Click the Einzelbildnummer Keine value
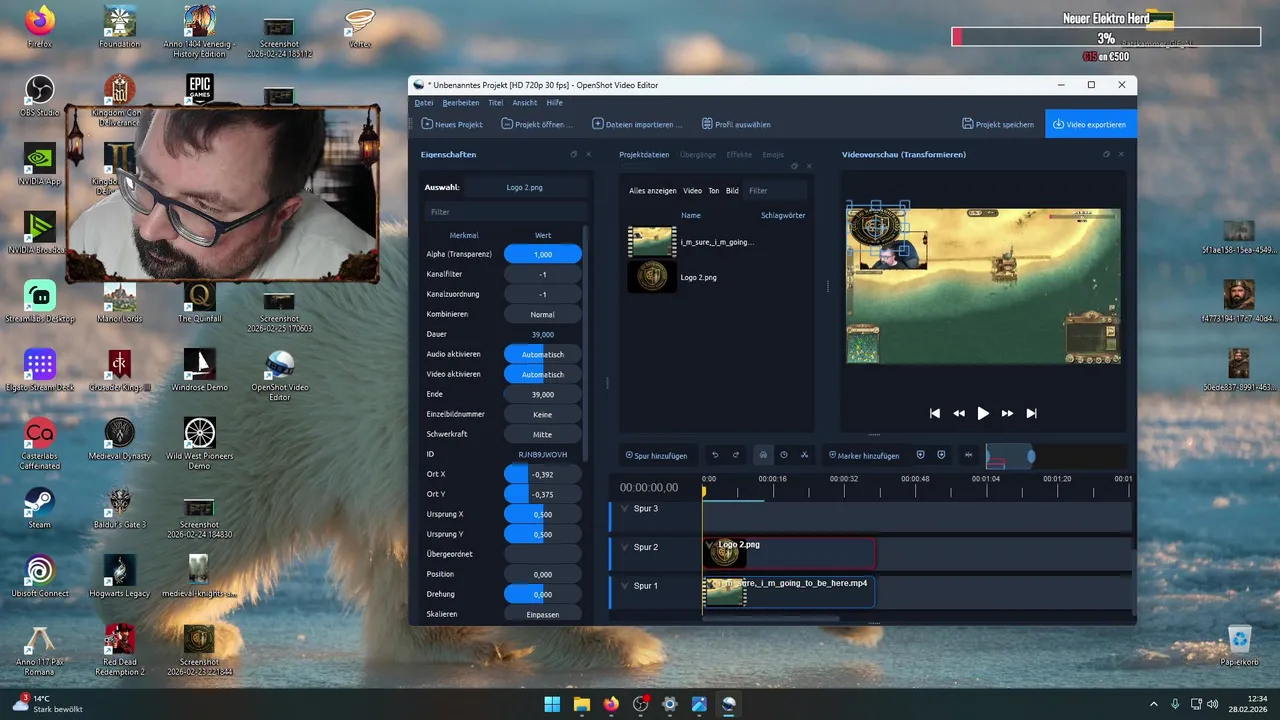Screen dimensions: 1280x720 click(x=543, y=414)
